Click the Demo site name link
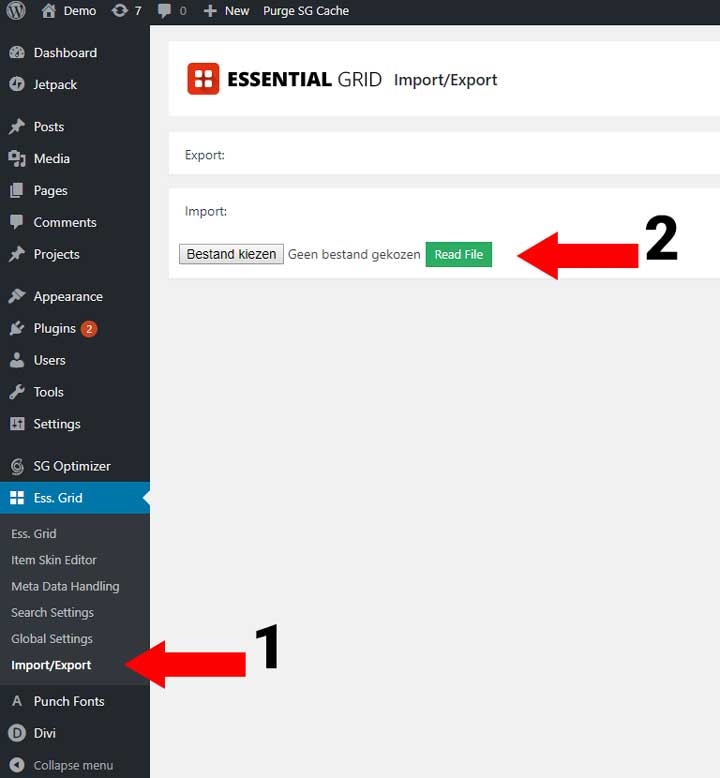 coord(80,11)
